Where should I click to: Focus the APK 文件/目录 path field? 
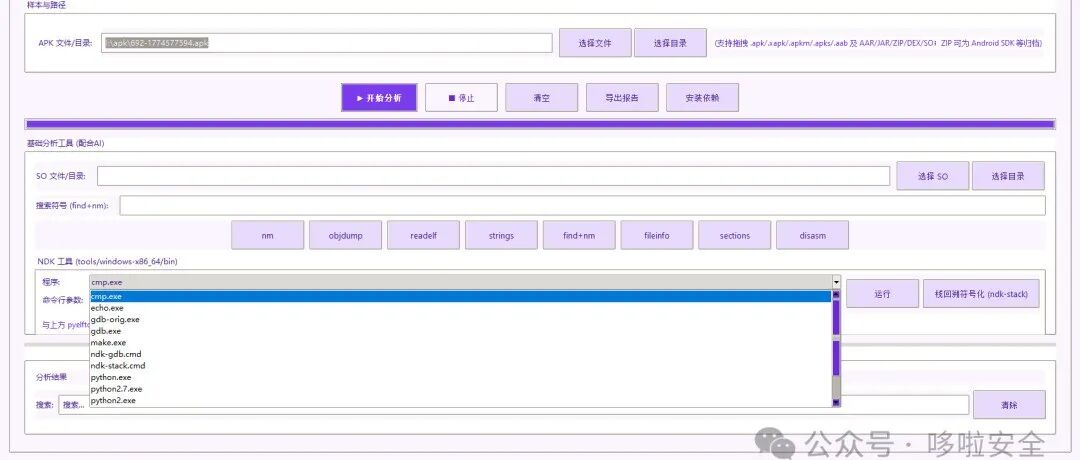click(326, 43)
